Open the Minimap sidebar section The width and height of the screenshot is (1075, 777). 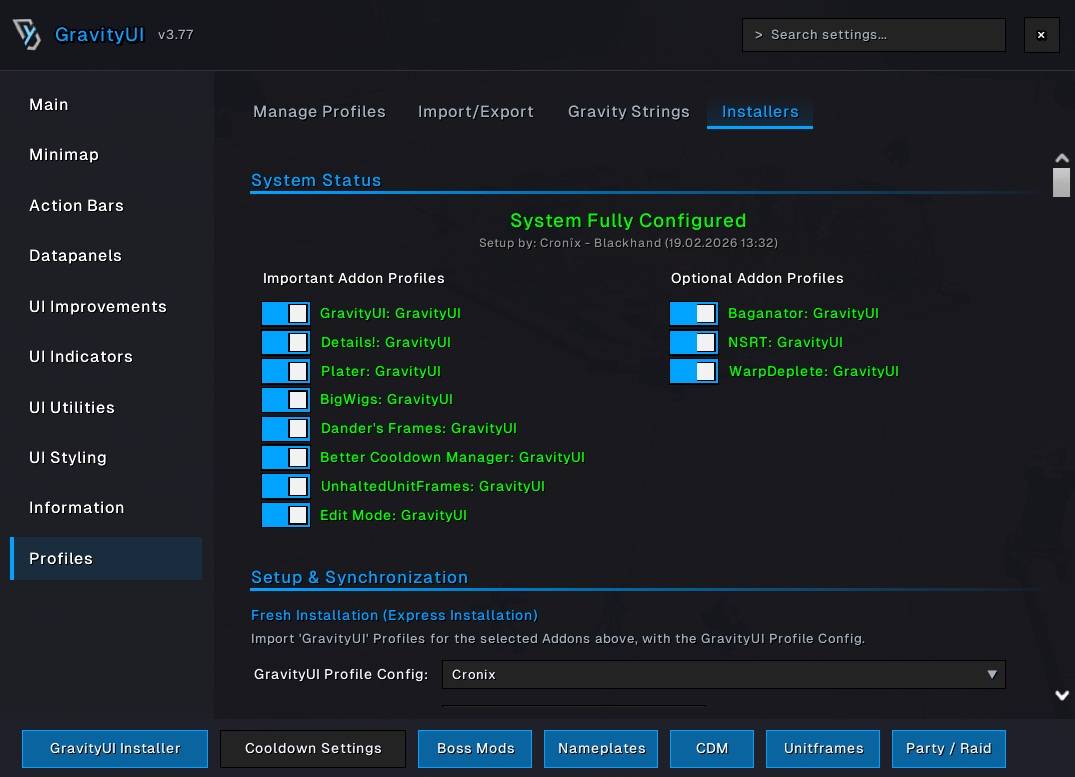pos(64,155)
